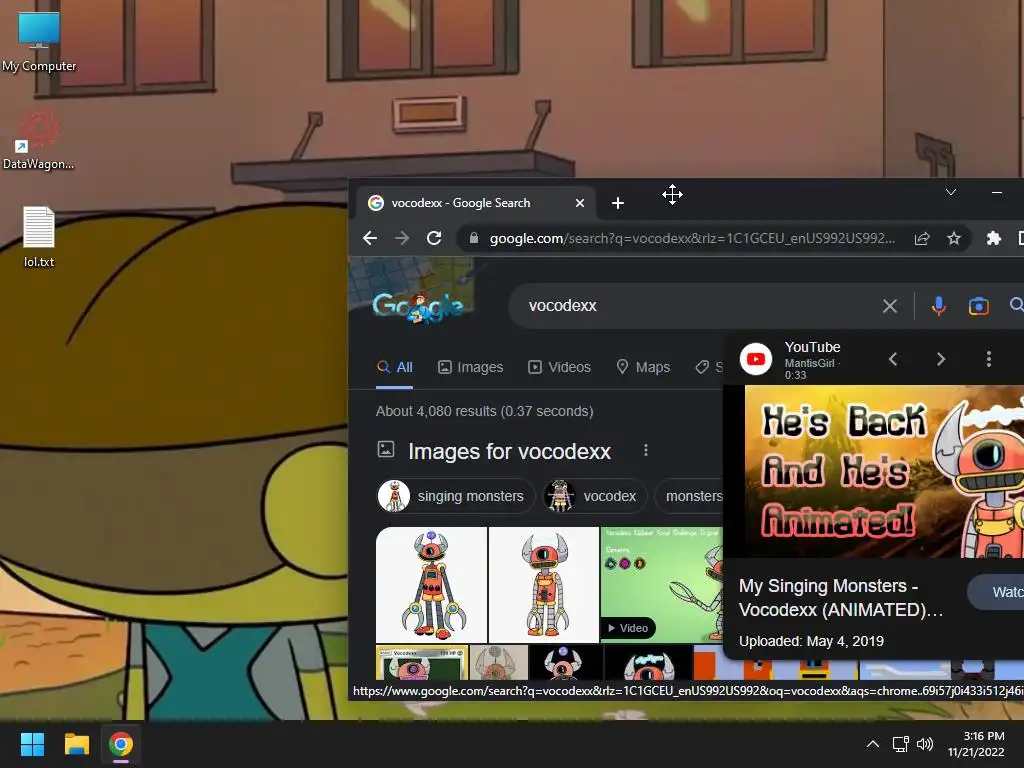Click the MantisGirl channel name
This screenshot has width=1024, height=768.
point(809,363)
